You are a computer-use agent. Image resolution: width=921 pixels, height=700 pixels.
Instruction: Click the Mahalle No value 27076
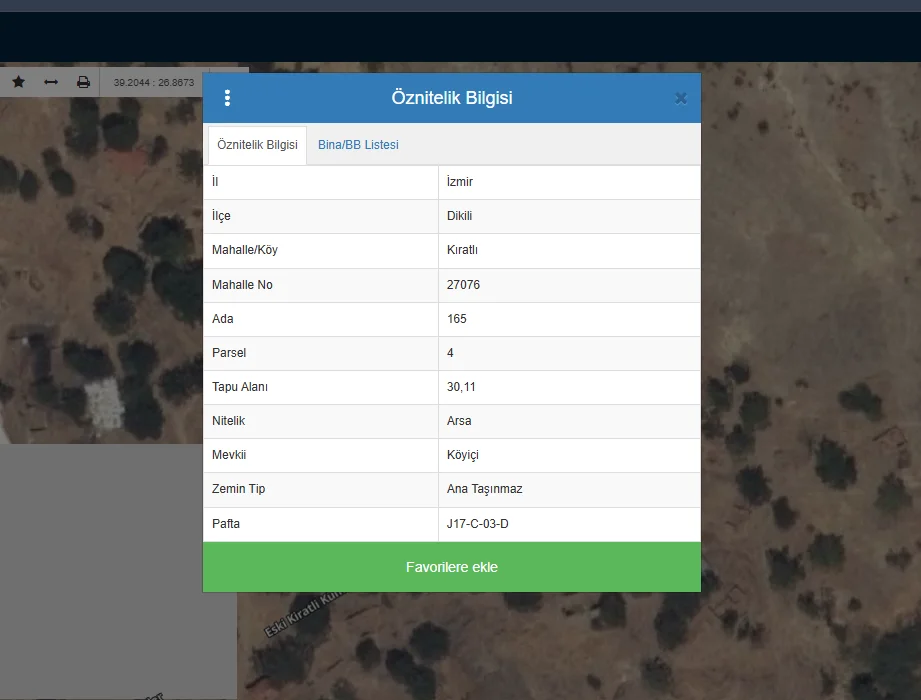pos(463,285)
